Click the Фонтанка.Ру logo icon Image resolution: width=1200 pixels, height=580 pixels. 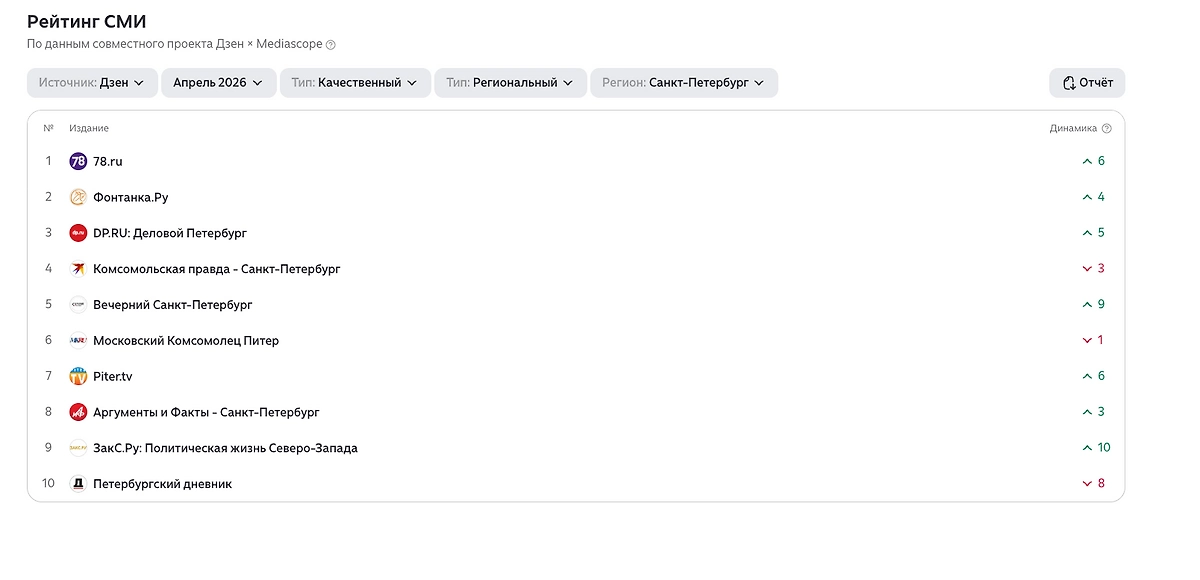pos(78,197)
